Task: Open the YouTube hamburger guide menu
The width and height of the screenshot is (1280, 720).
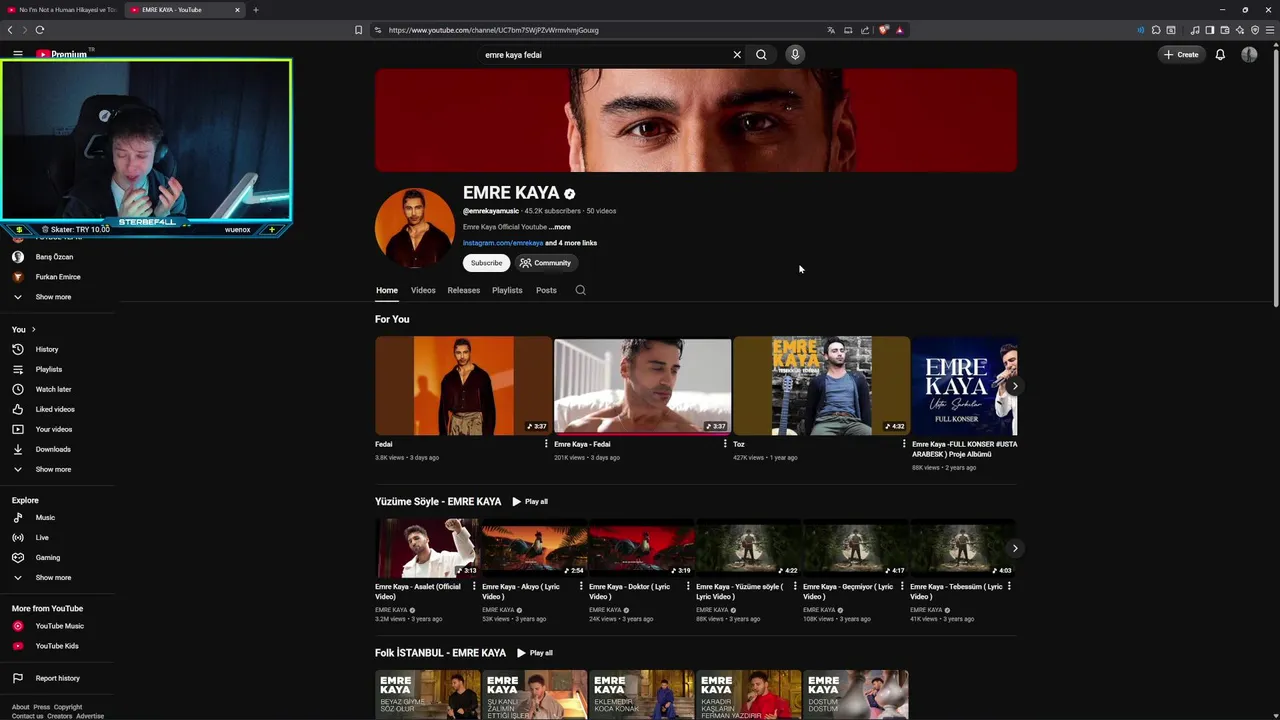Action: pyautogui.click(x=17, y=54)
